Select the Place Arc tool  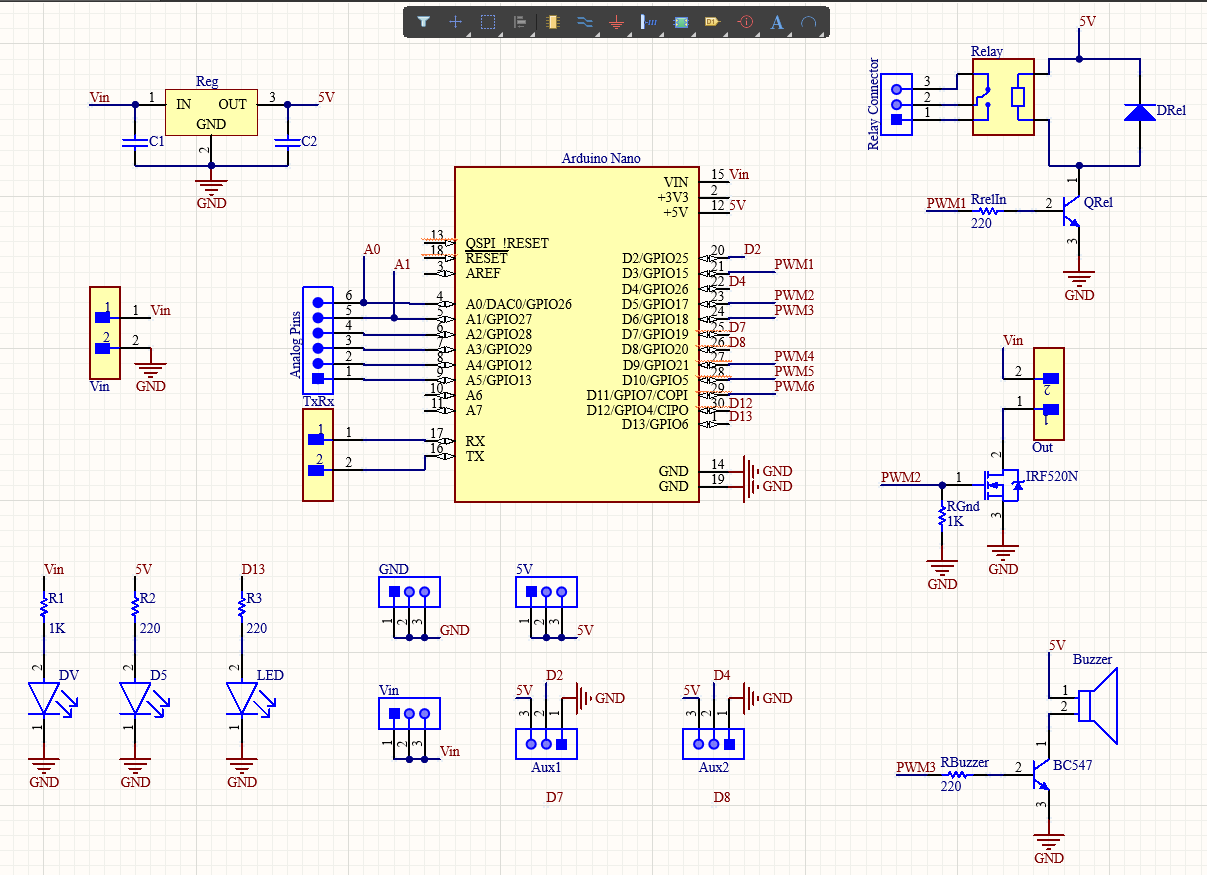pyautogui.click(x=809, y=21)
